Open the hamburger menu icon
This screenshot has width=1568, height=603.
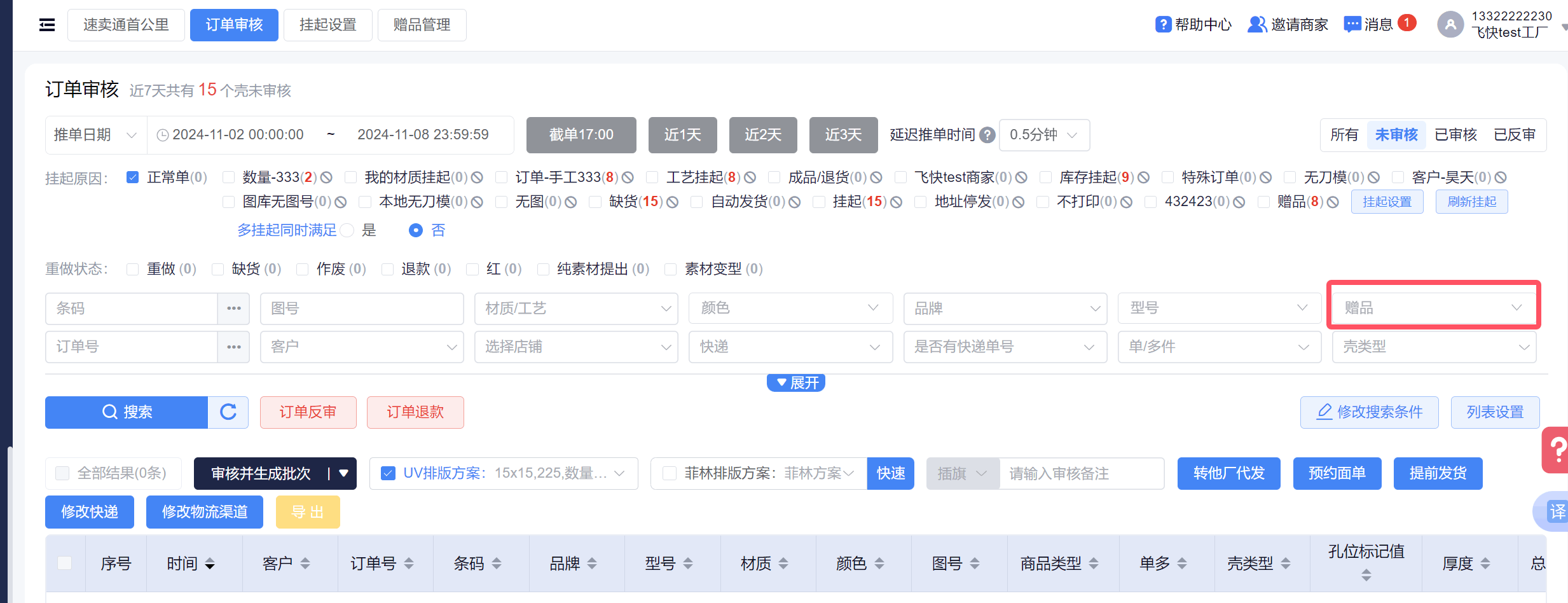[x=47, y=25]
